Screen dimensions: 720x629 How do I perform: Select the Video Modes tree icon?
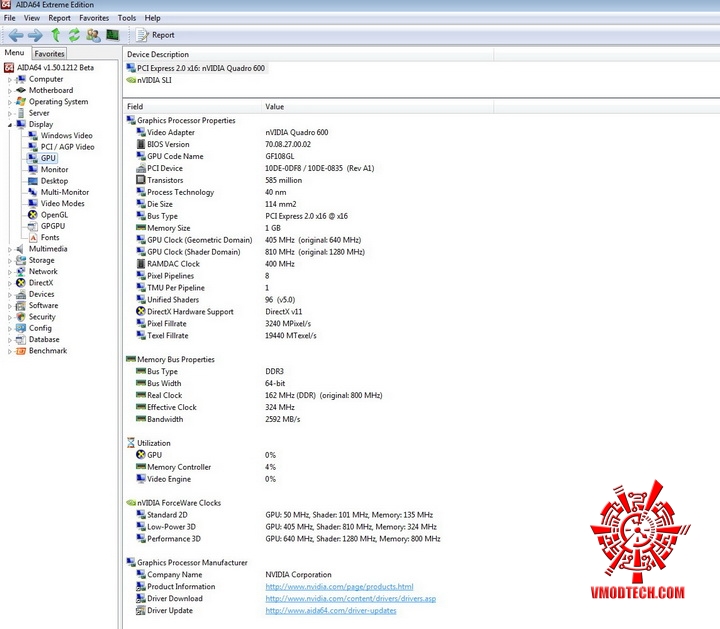tap(33, 203)
